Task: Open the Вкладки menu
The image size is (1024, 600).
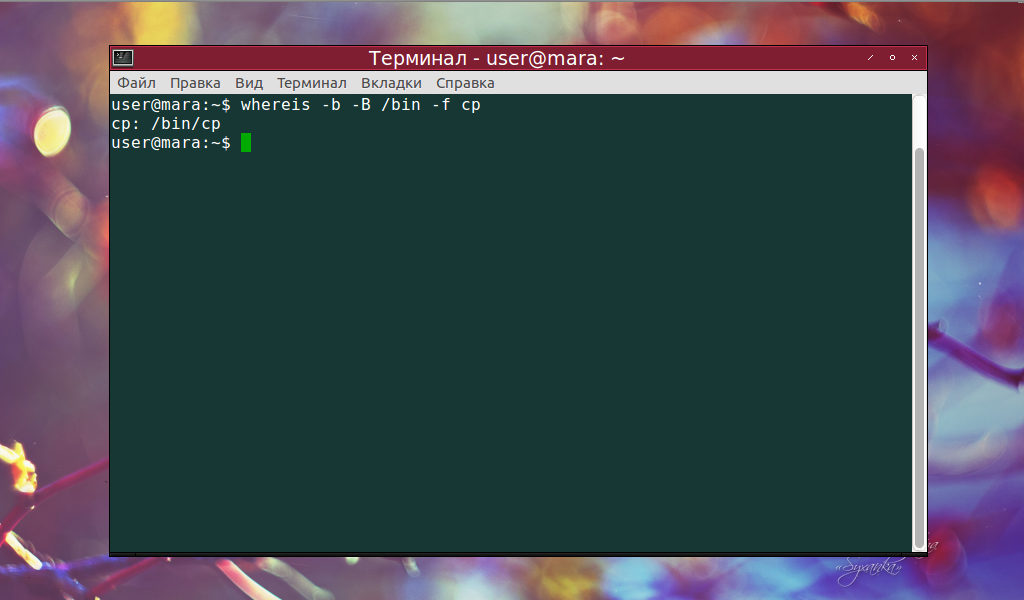Action: (x=391, y=83)
